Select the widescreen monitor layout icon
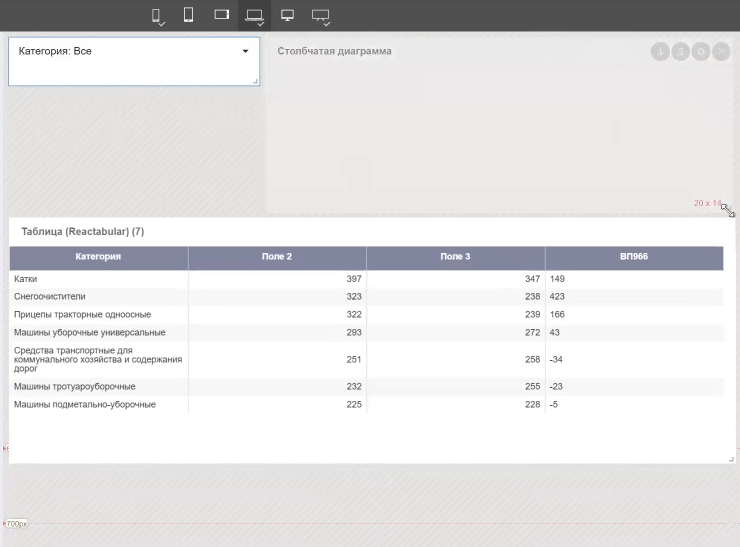The height and width of the screenshot is (547, 740). [x=320, y=15]
